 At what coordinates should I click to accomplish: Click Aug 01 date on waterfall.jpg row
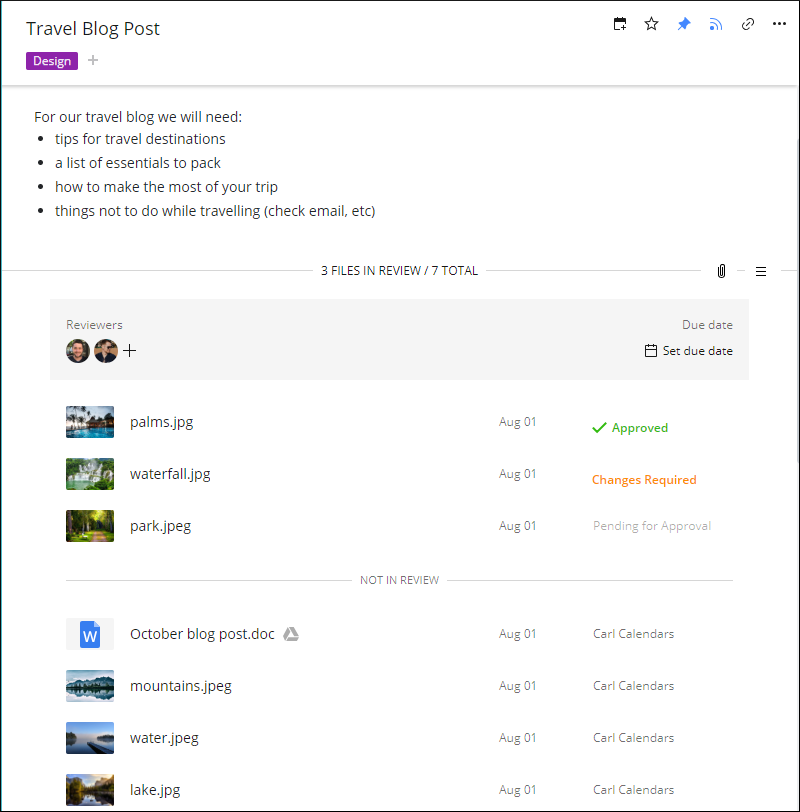[x=517, y=474]
